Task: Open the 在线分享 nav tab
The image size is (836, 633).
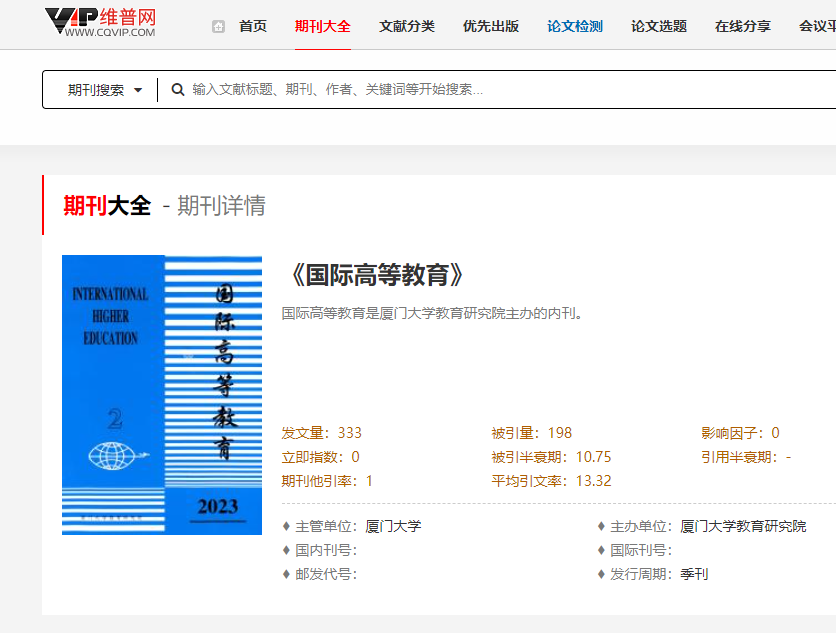Action: coord(743,26)
